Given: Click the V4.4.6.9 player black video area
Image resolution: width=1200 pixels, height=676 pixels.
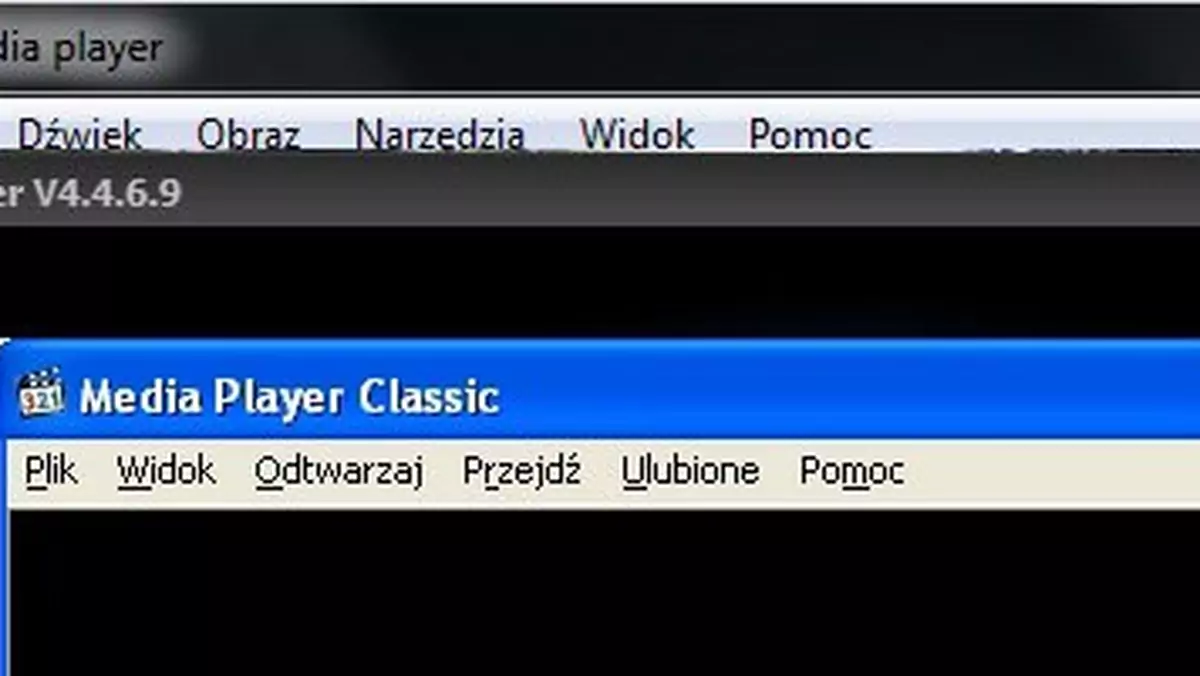Looking at the screenshot, I should tap(600, 282).
